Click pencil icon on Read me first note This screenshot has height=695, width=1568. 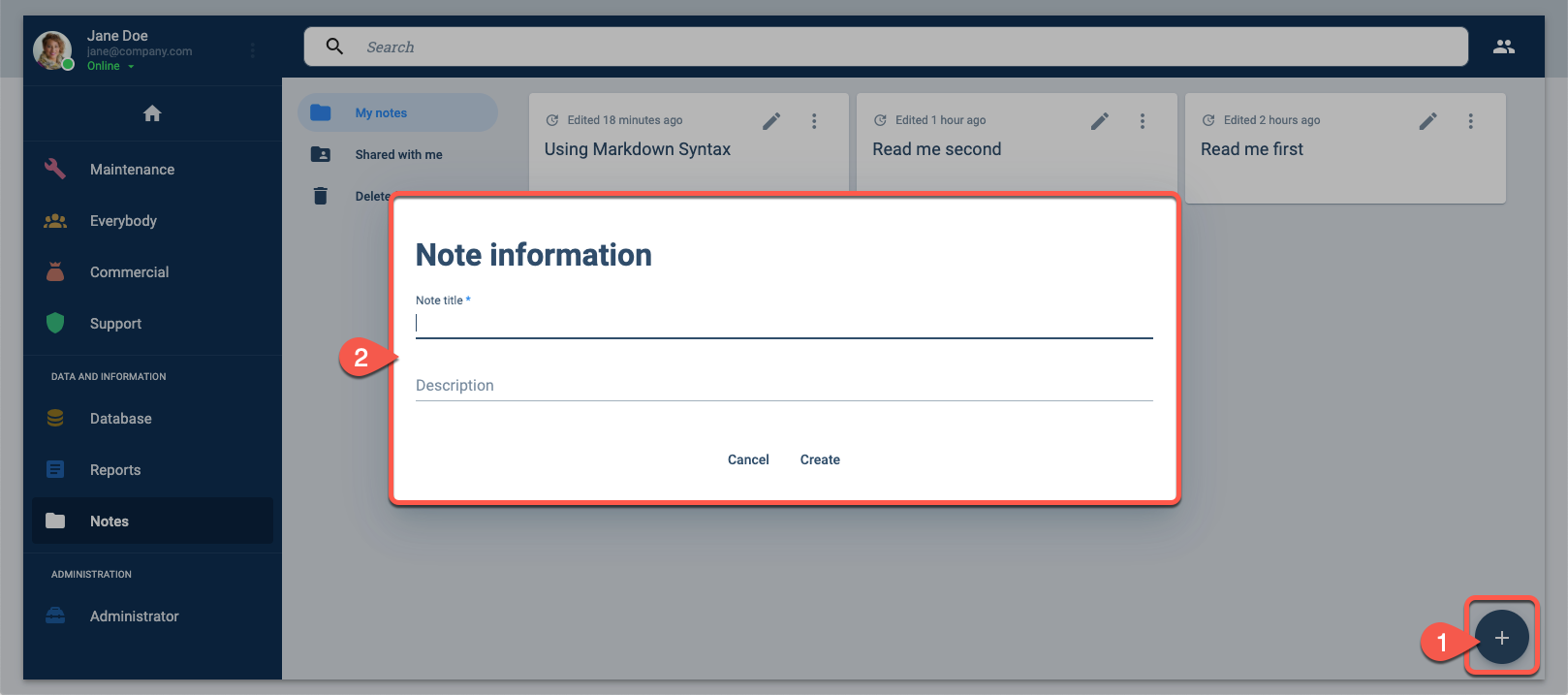[1427, 121]
